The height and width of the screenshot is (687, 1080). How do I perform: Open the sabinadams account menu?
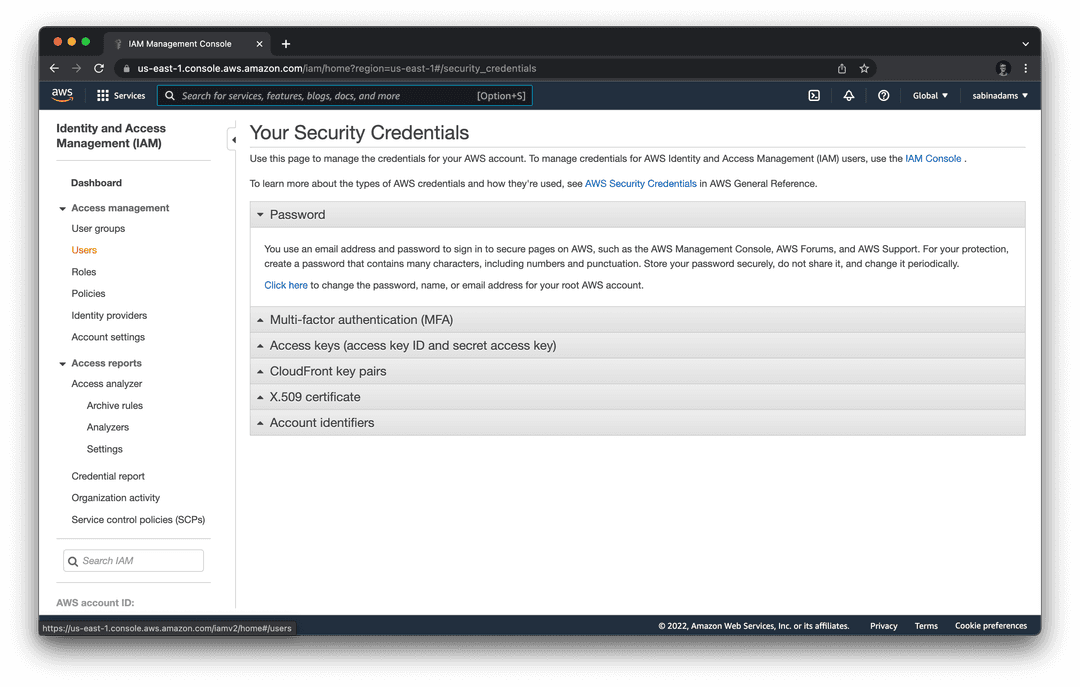[x=1001, y=95]
